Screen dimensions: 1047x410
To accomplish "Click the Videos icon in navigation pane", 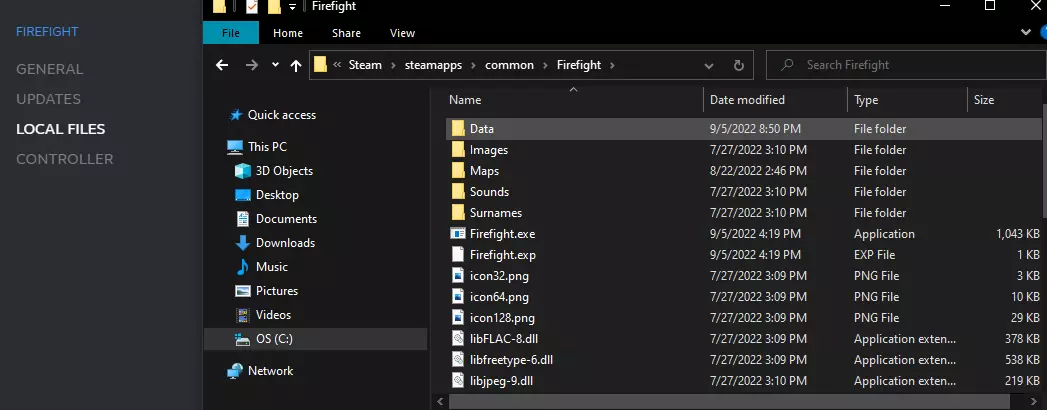I will coord(243,315).
